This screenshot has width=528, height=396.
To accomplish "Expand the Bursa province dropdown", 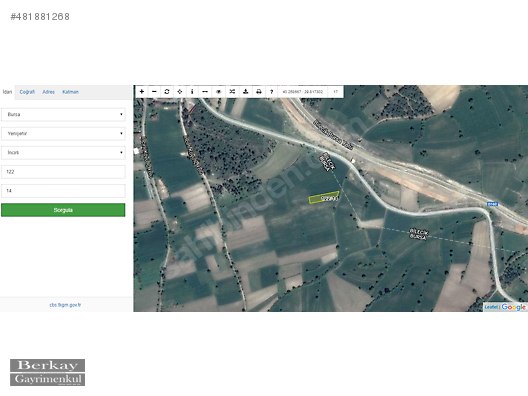I will (63, 114).
